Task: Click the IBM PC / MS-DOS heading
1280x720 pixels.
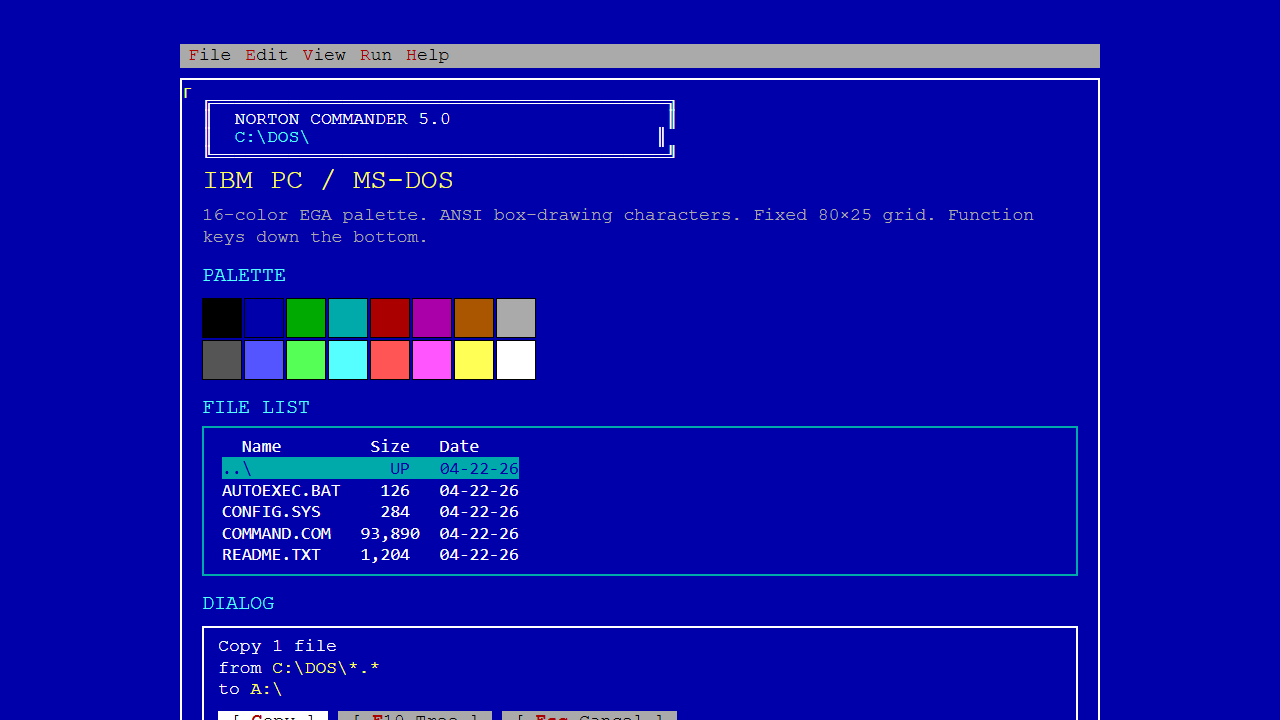Action: coord(329,181)
